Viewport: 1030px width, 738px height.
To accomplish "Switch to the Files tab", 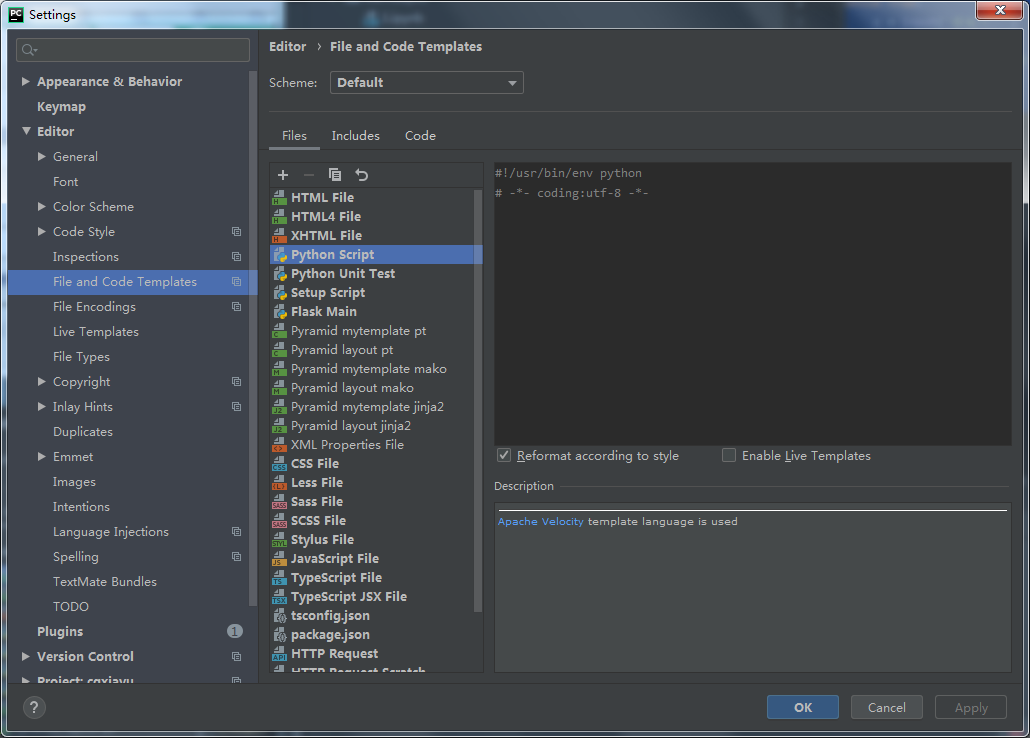I will tap(294, 135).
